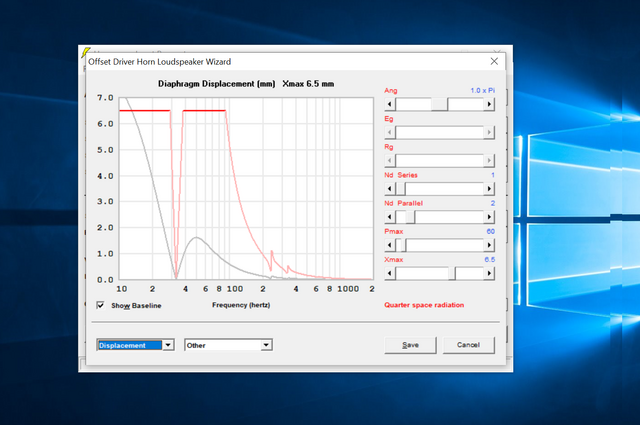Open the Displacement chart type dropdown

pyautogui.click(x=168, y=345)
